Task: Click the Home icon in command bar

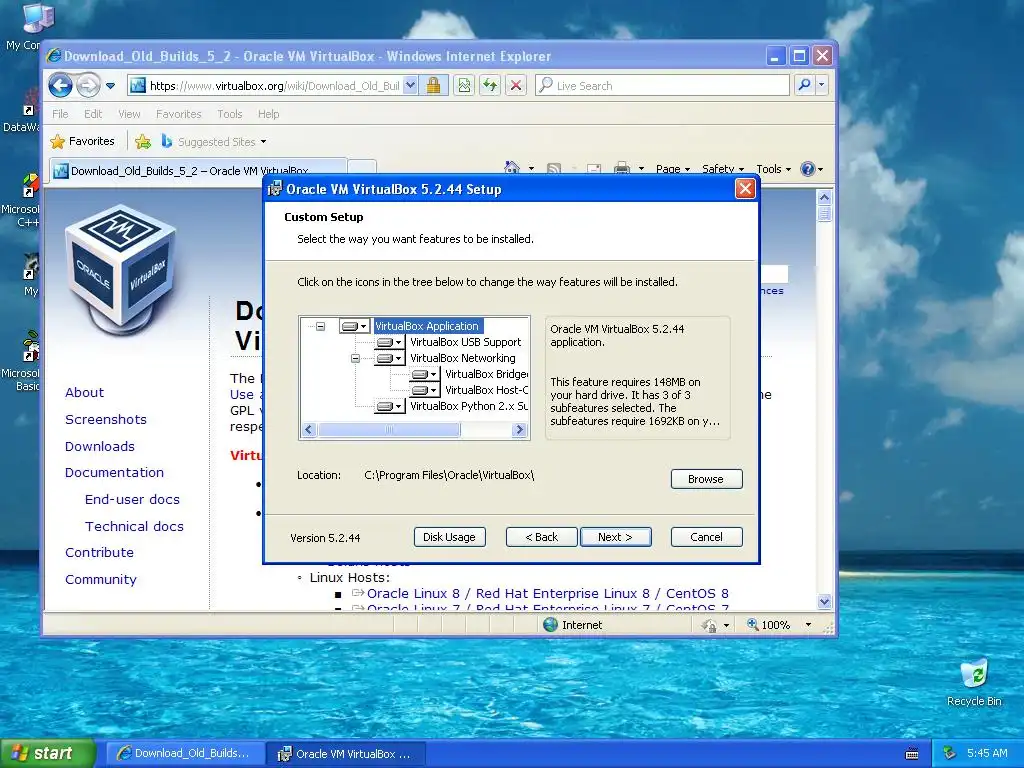Action: [512, 168]
